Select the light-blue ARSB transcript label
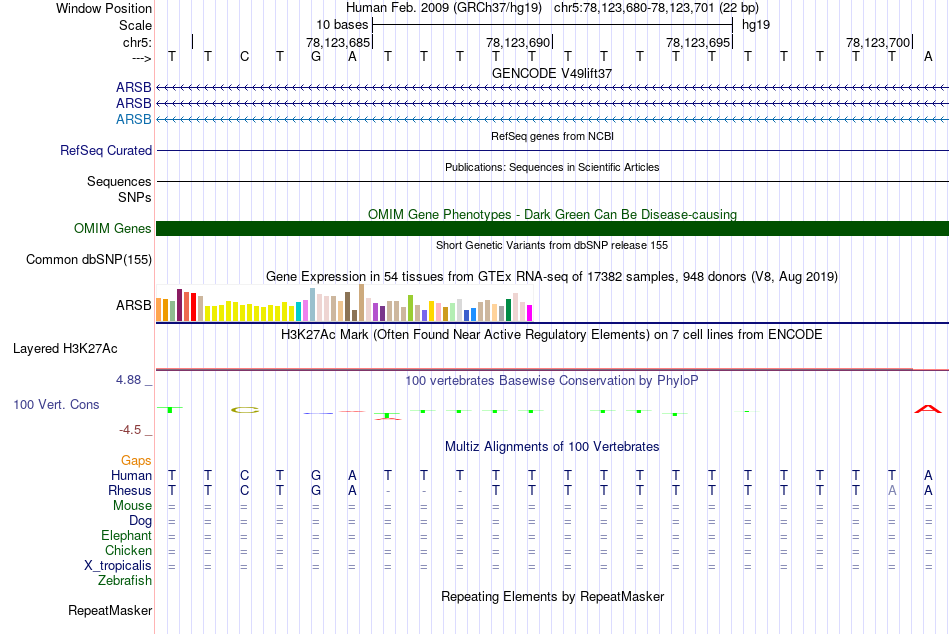 click(x=134, y=119)
